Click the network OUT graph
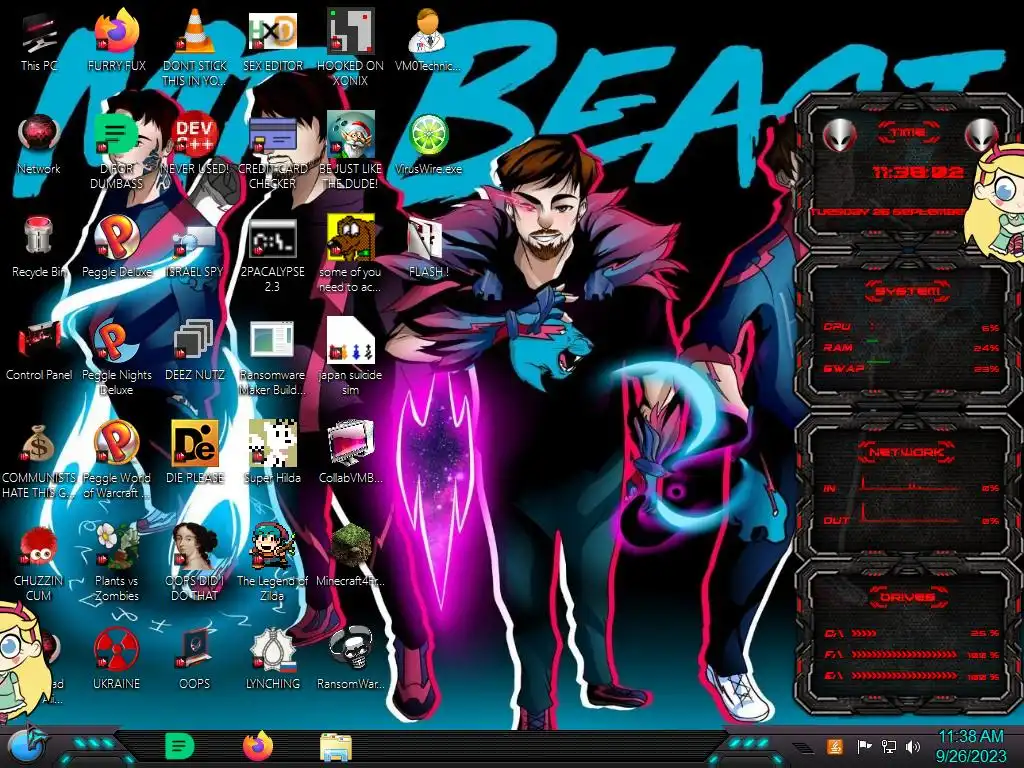Viewport: 1024px width, 768px height. [x=911, y=515]
